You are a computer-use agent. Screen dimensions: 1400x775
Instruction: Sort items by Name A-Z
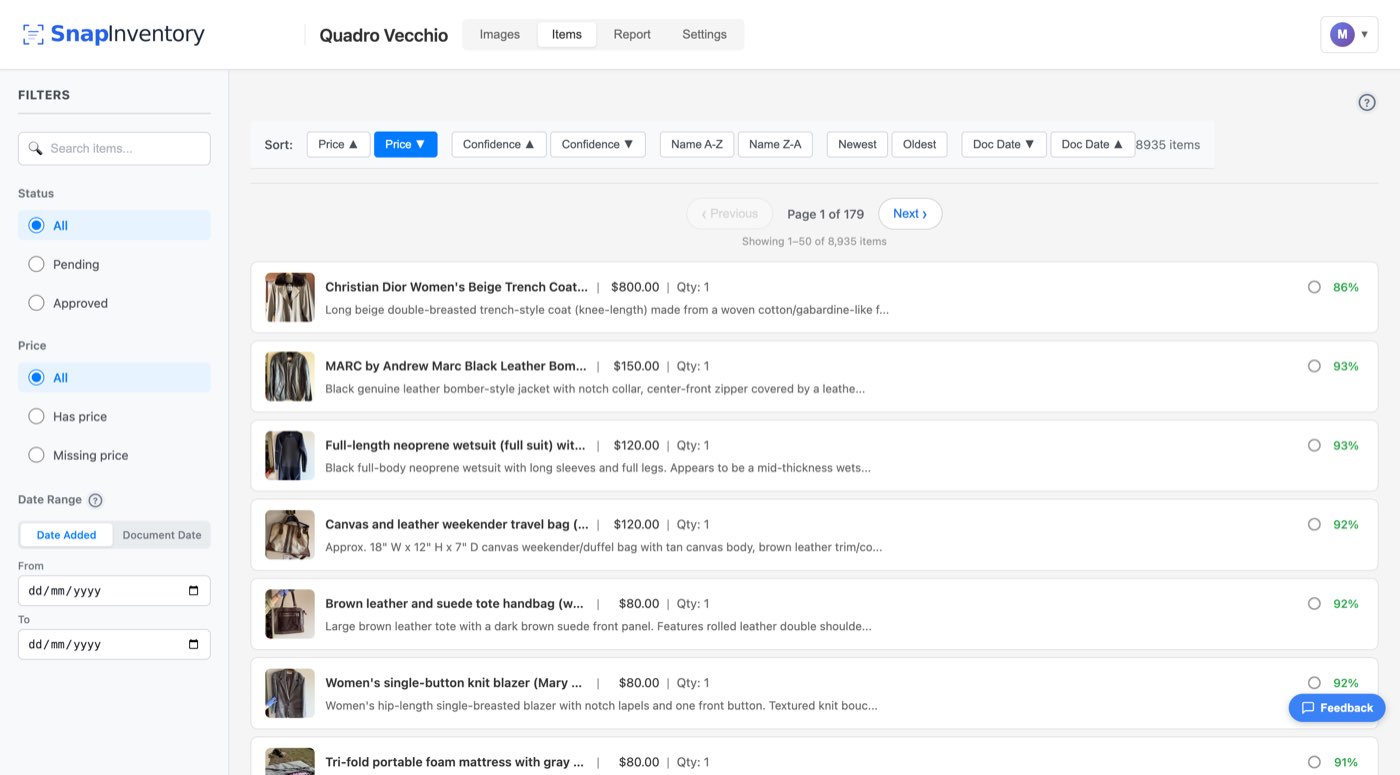pyautogui.click(x=697, y=144)
